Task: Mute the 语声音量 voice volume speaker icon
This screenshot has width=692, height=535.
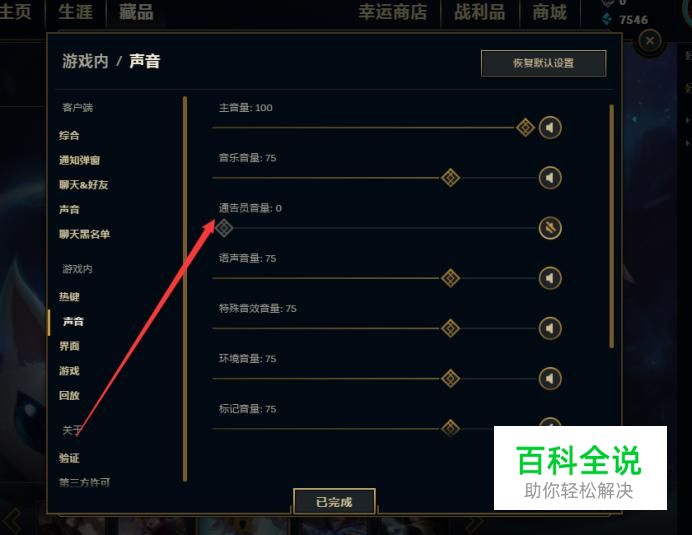Action: 550,278
